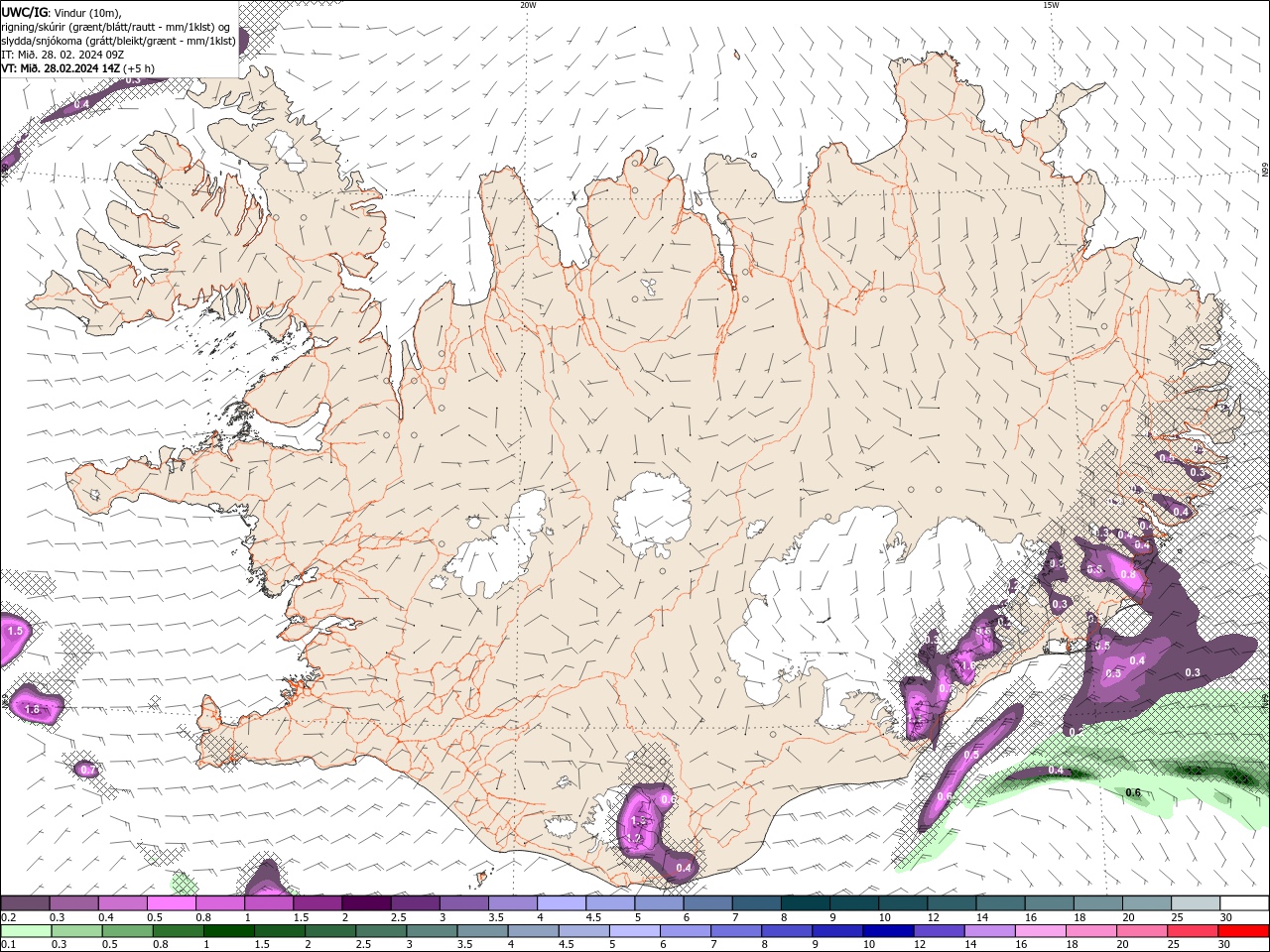Select lower-row pink swatch labeled 20
This screenshot has height=952, width=1270.
click(x=1143, y=931)
